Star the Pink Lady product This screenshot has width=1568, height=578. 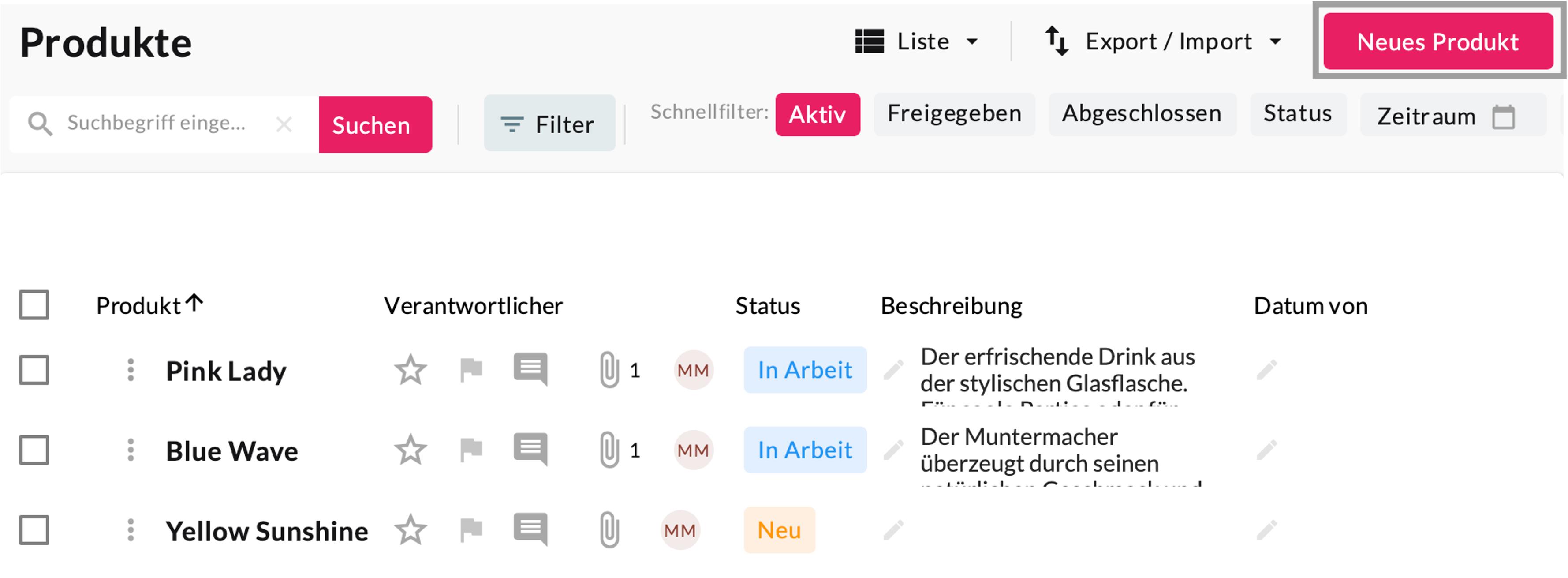[410, 370]
